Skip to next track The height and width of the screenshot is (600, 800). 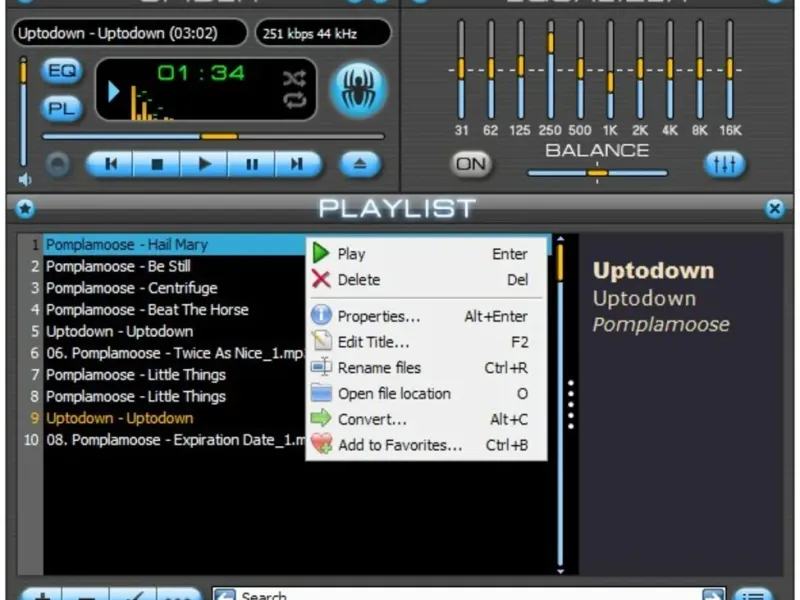(x=298, y=164)
